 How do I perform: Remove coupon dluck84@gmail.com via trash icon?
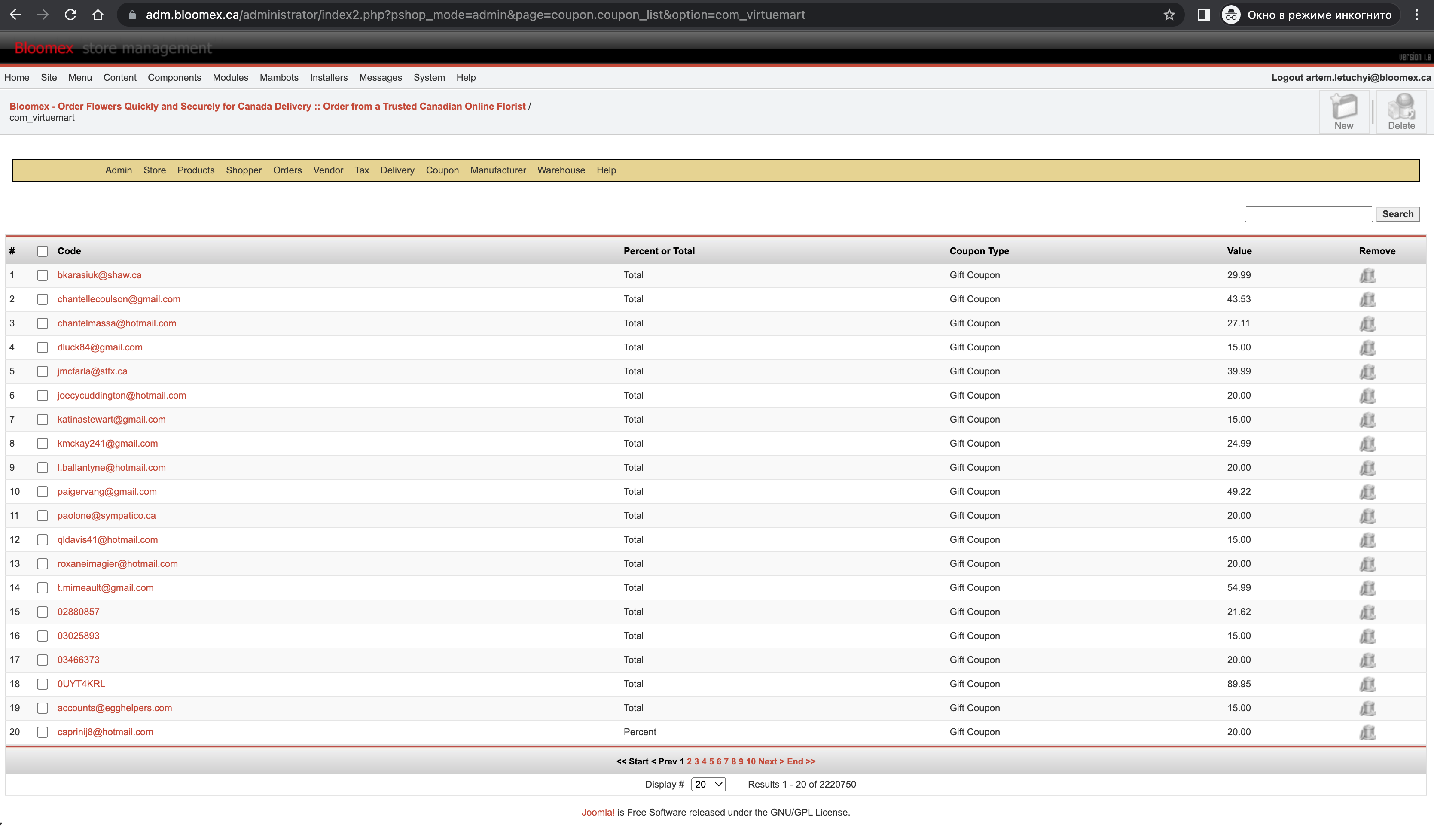pos(1367,348)
